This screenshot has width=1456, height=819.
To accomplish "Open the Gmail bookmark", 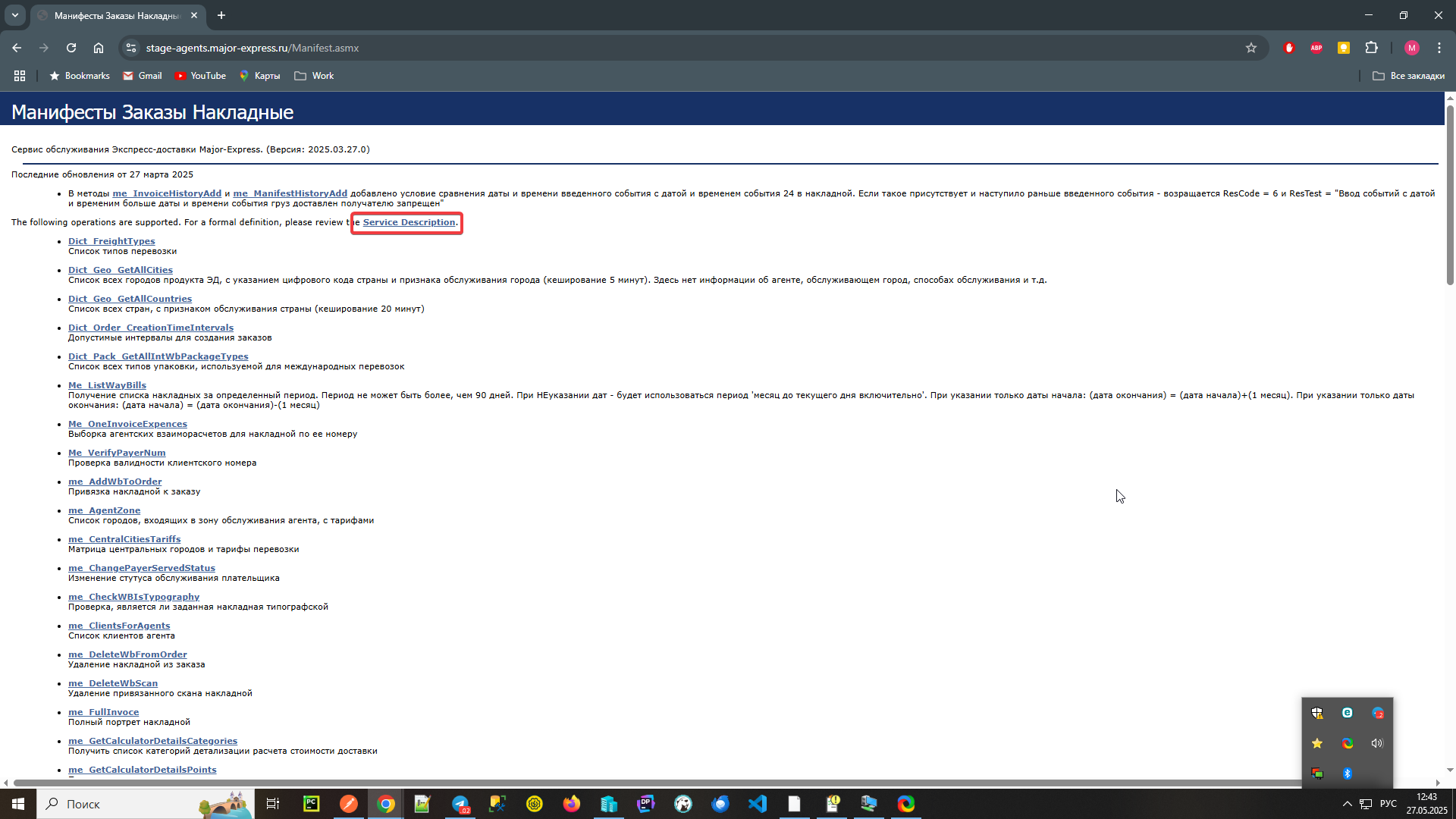I will [143, 76].
